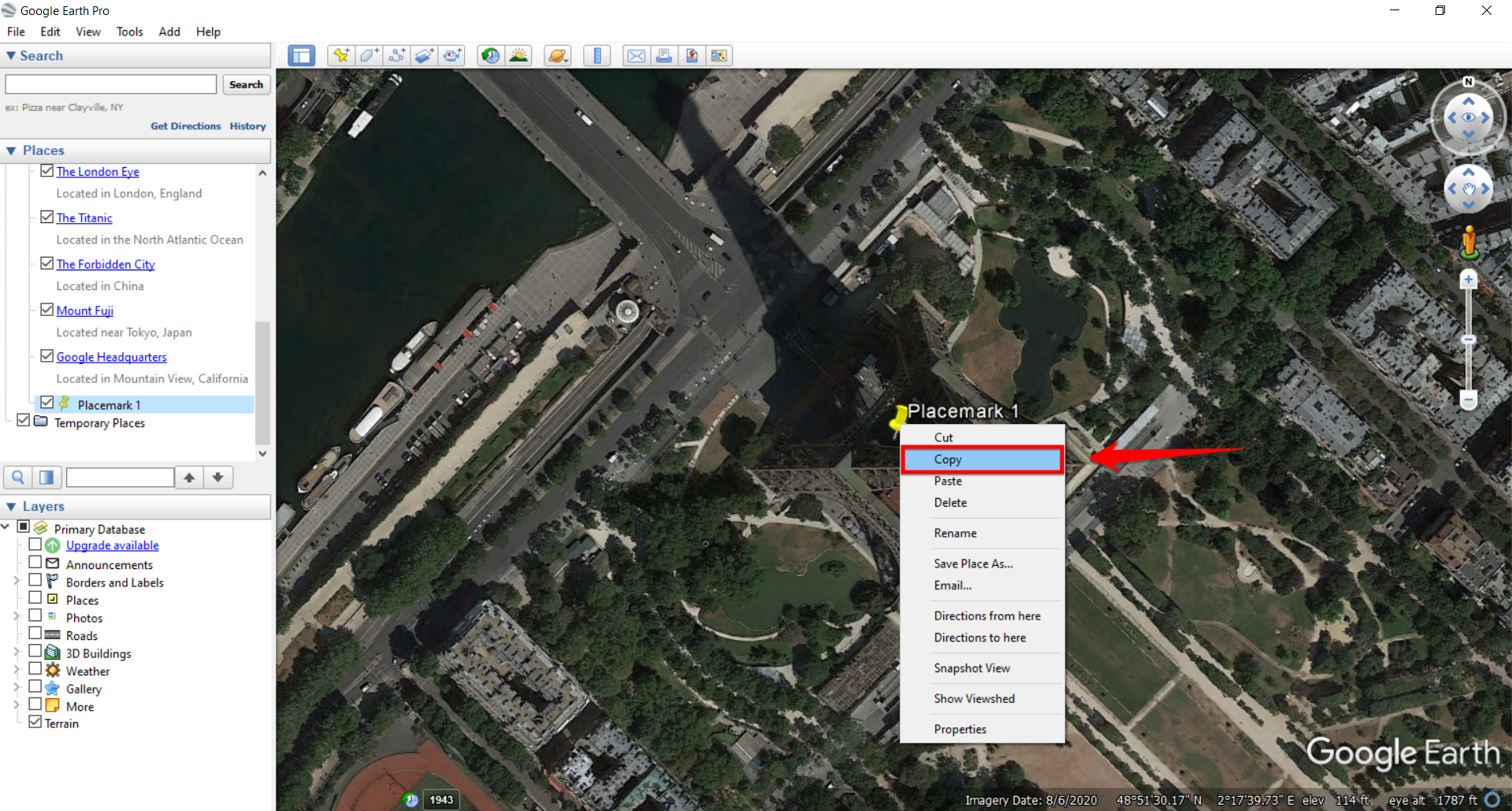This screenshot has width=1512, height=811.
Task: Enable the Borders and Labels checkbox
Action: click(35, 580)
